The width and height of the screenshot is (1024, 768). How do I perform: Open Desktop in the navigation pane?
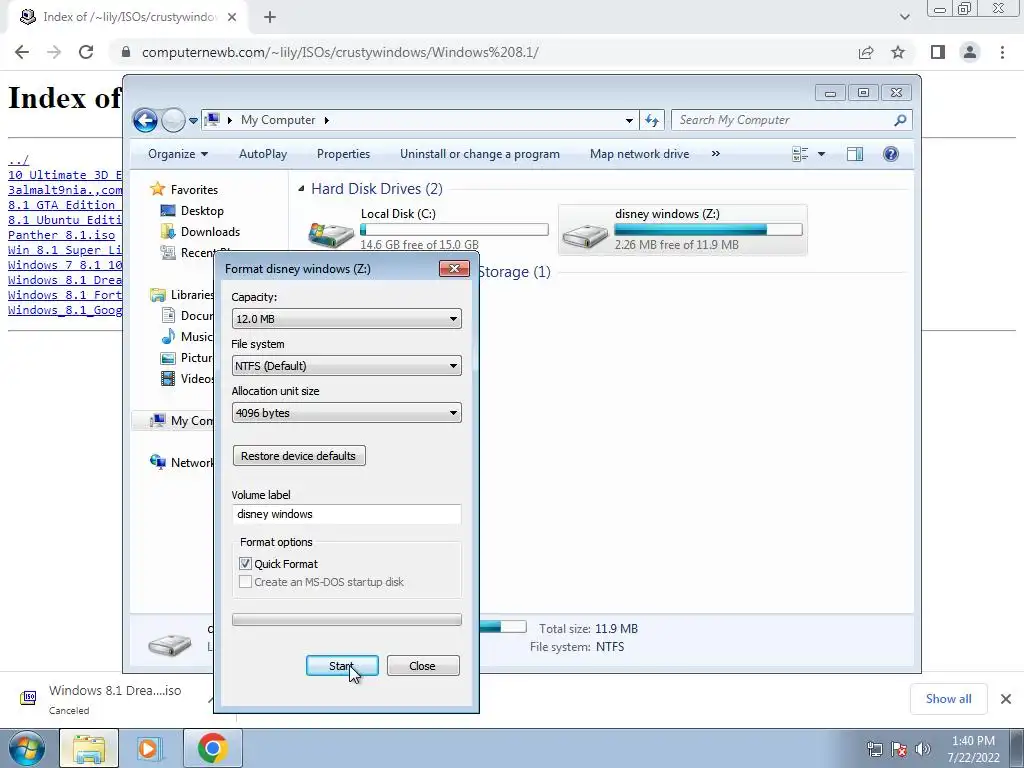tap(202, 211)
